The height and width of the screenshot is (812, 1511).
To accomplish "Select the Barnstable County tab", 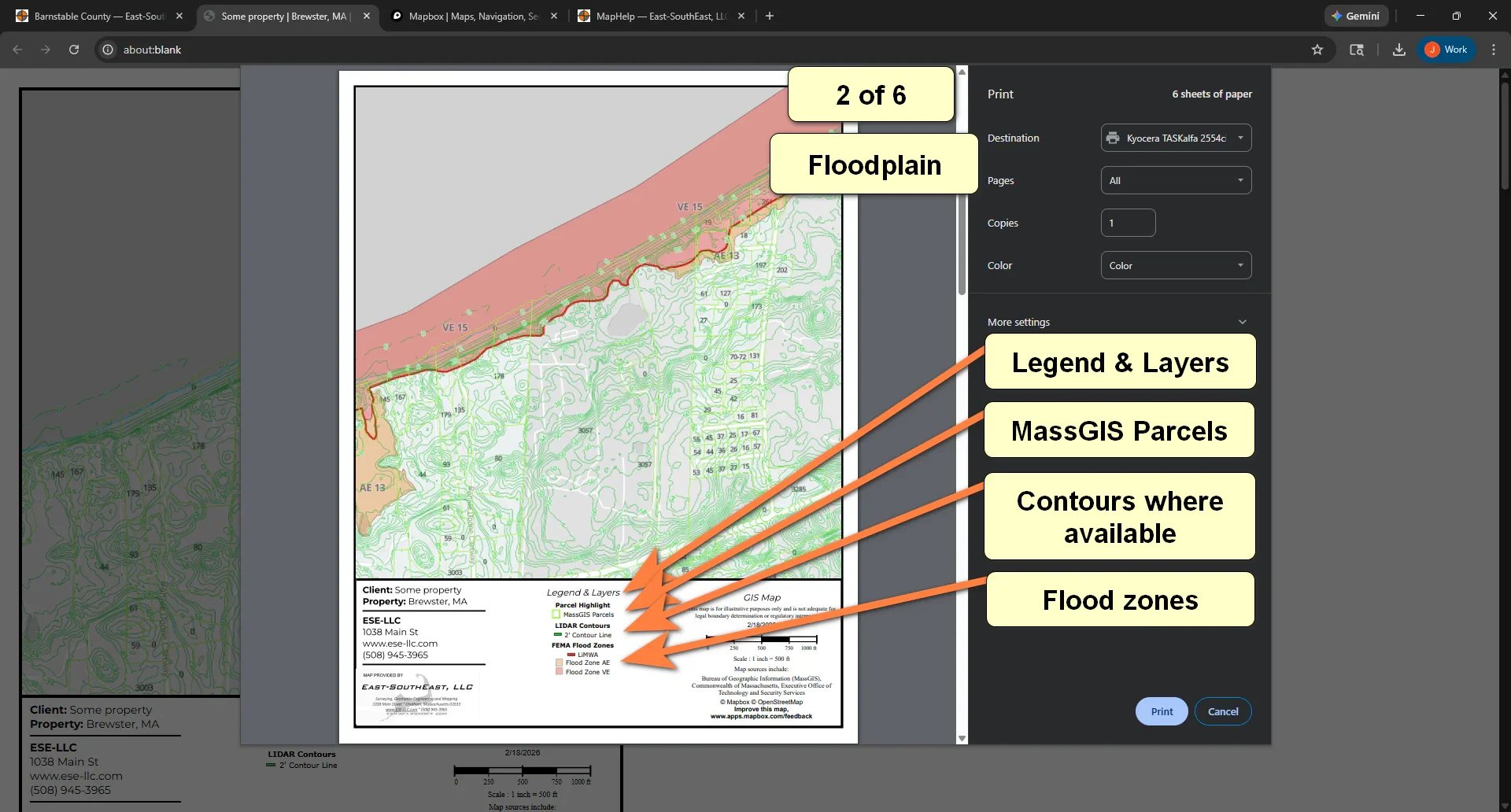I will (x=94, y=16).
